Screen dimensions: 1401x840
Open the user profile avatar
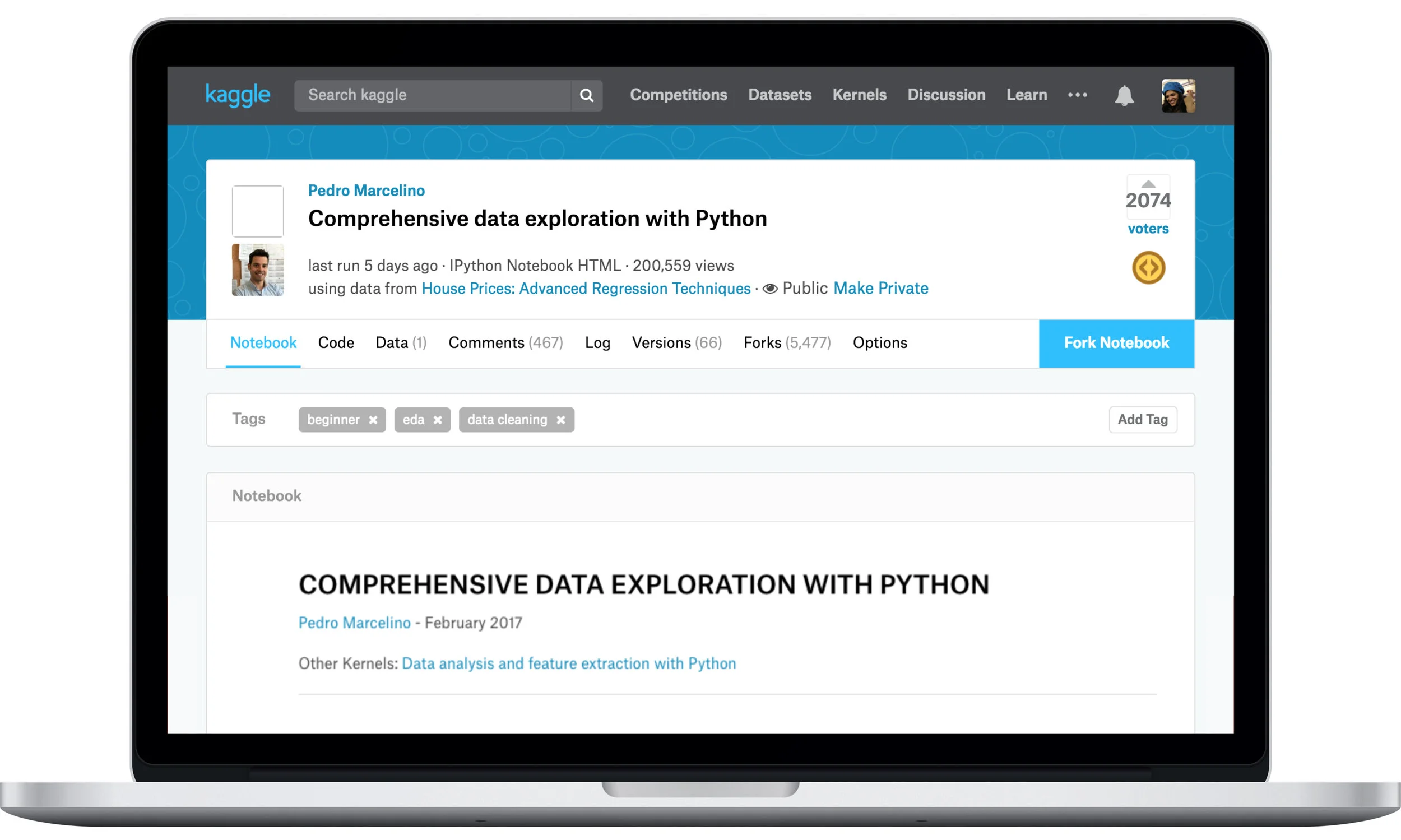pyautogui.click(x=1178, y=95)
